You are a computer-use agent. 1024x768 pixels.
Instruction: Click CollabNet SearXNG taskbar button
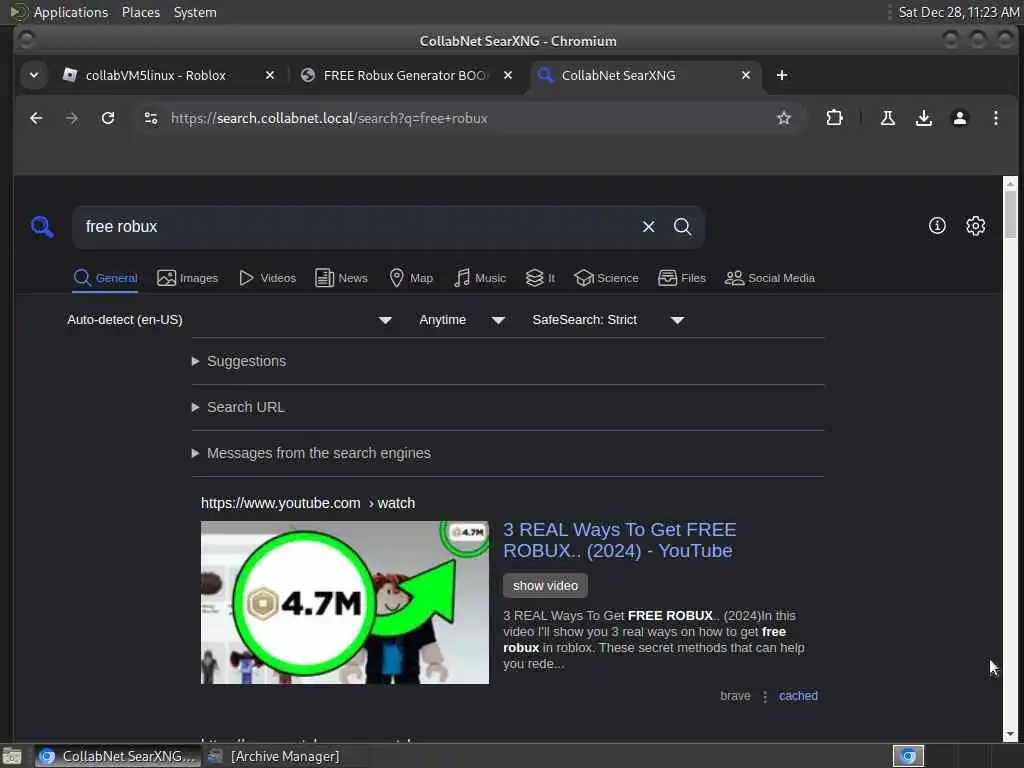point(117,756)
